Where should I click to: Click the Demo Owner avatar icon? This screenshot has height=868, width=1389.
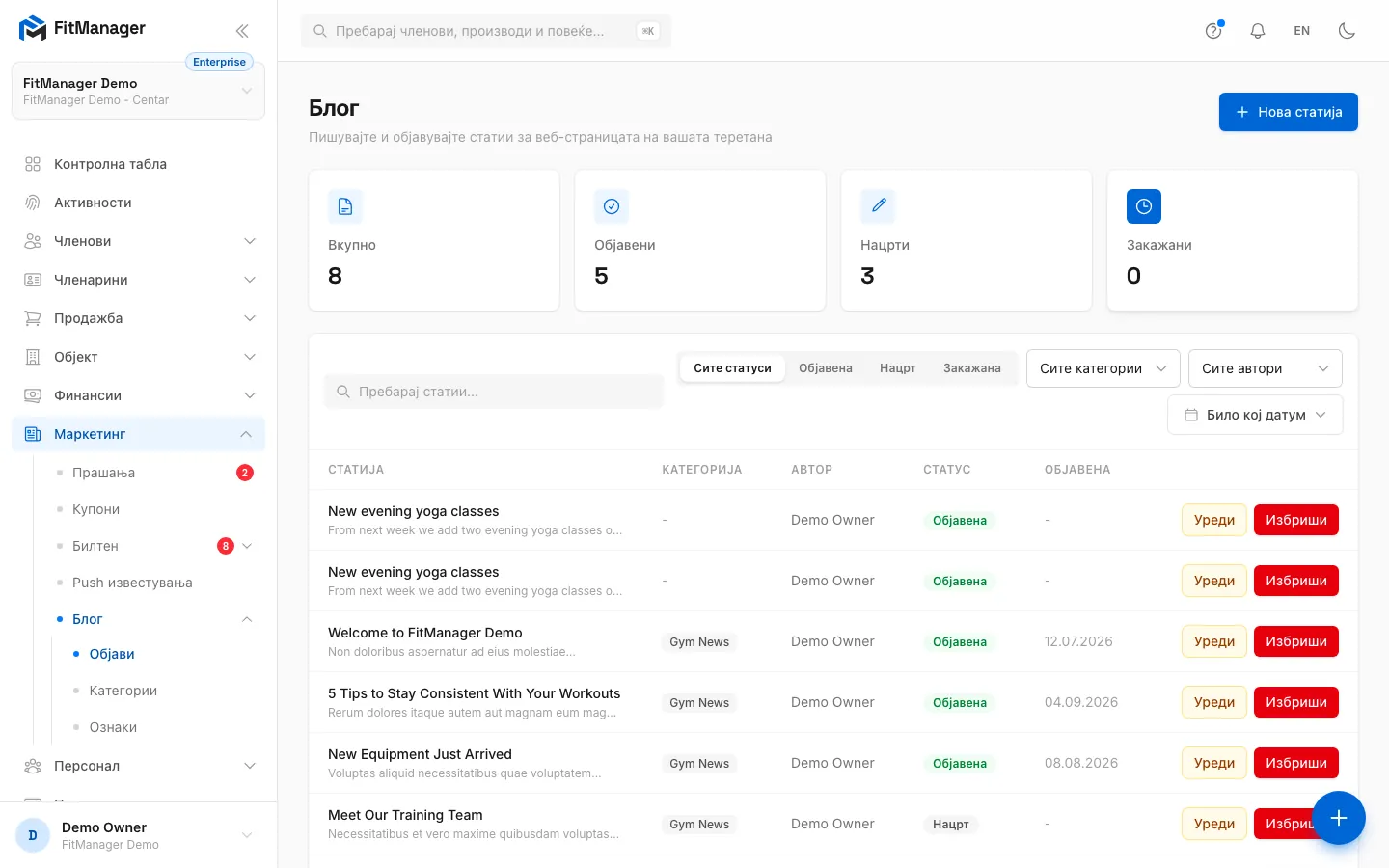coord(33,835)
